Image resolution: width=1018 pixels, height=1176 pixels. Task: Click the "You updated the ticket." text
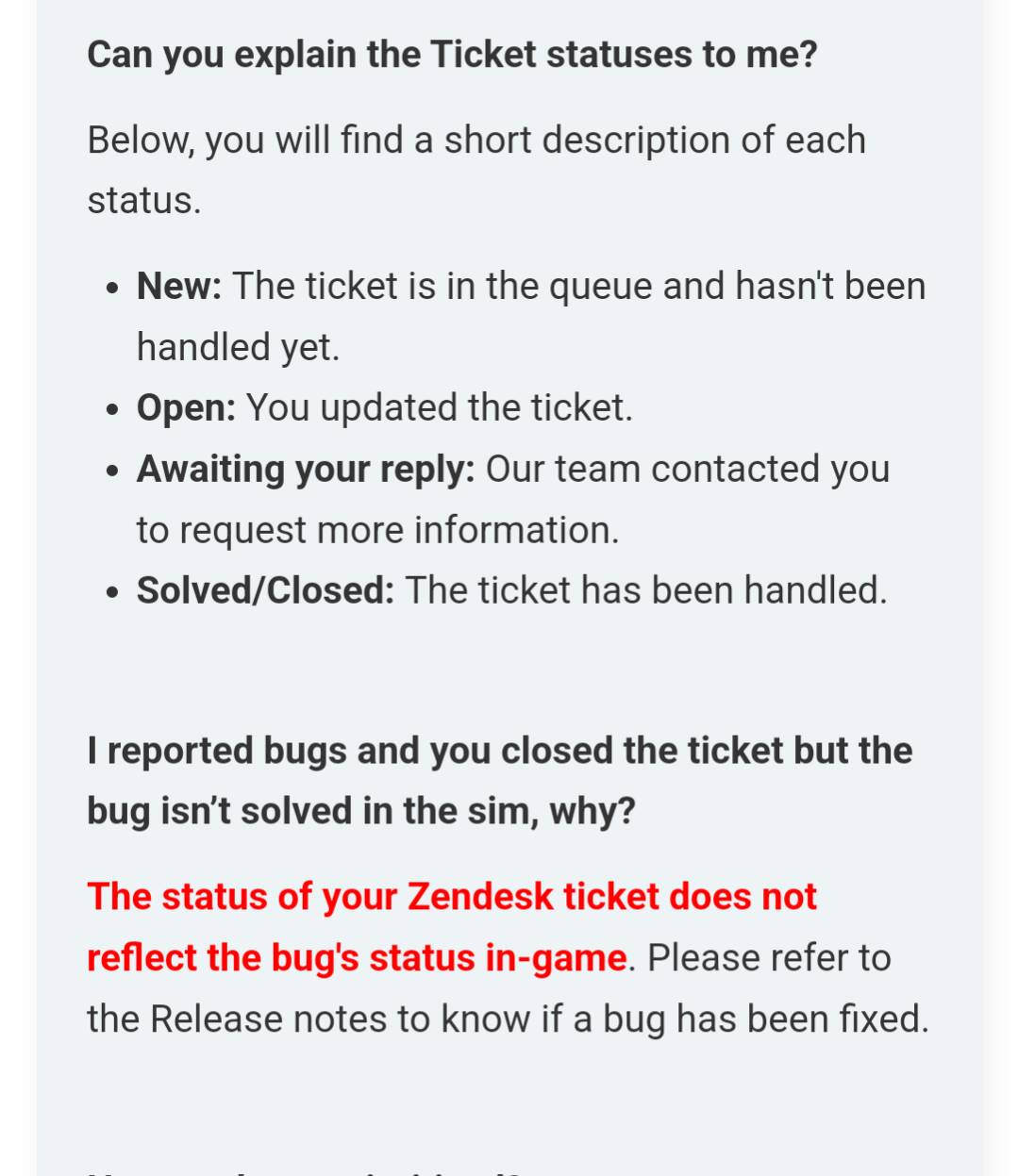tap(440, 408)
